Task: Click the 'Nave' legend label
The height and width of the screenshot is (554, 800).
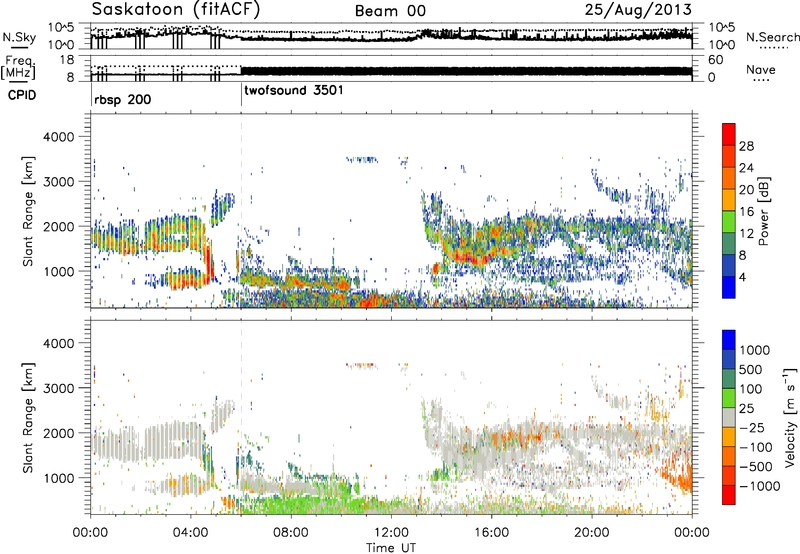Action: (x=760, y=70)
